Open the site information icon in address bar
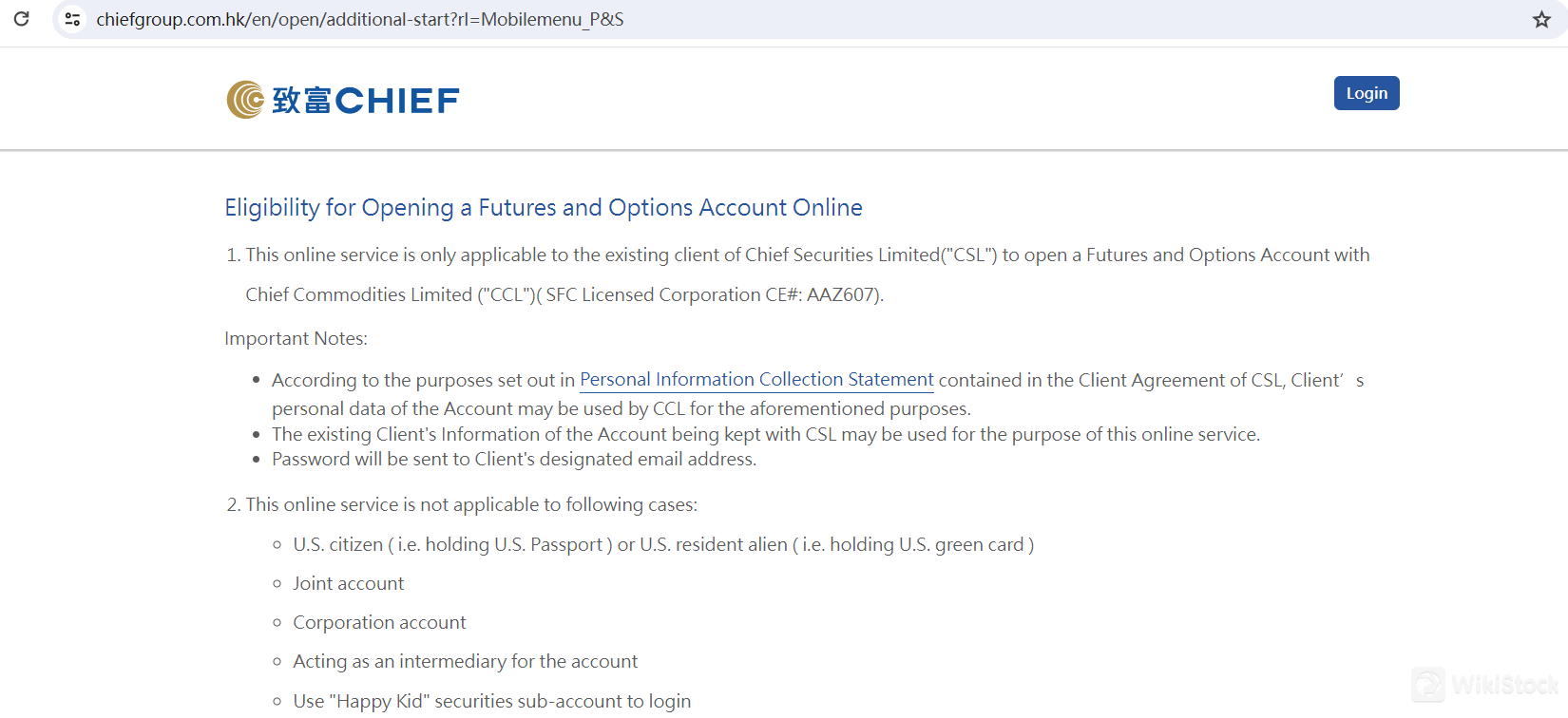 click(72, 18)
